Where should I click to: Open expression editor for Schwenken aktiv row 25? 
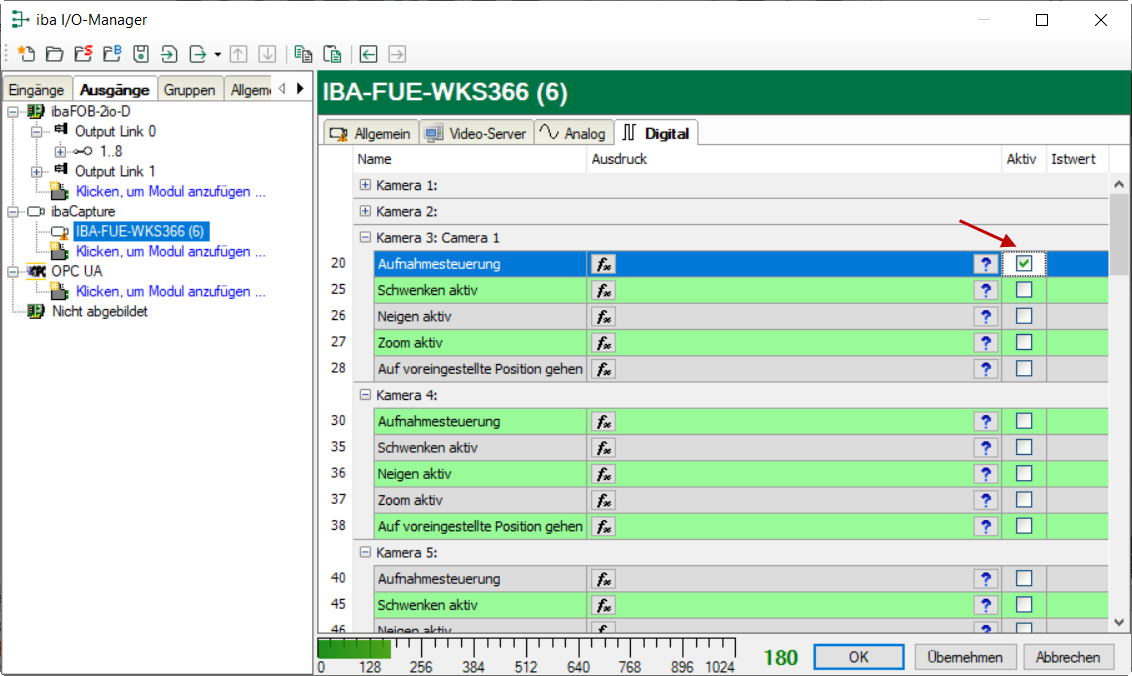(603, 290)
